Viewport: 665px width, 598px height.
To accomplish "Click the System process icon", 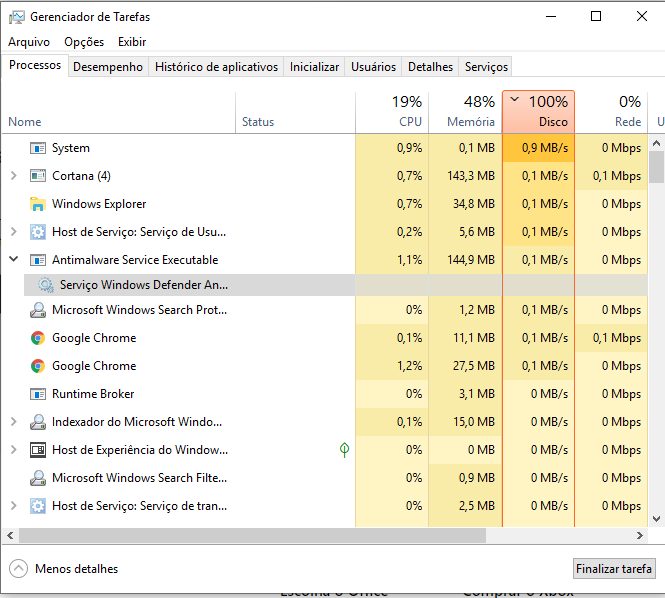I will (38, 148).
